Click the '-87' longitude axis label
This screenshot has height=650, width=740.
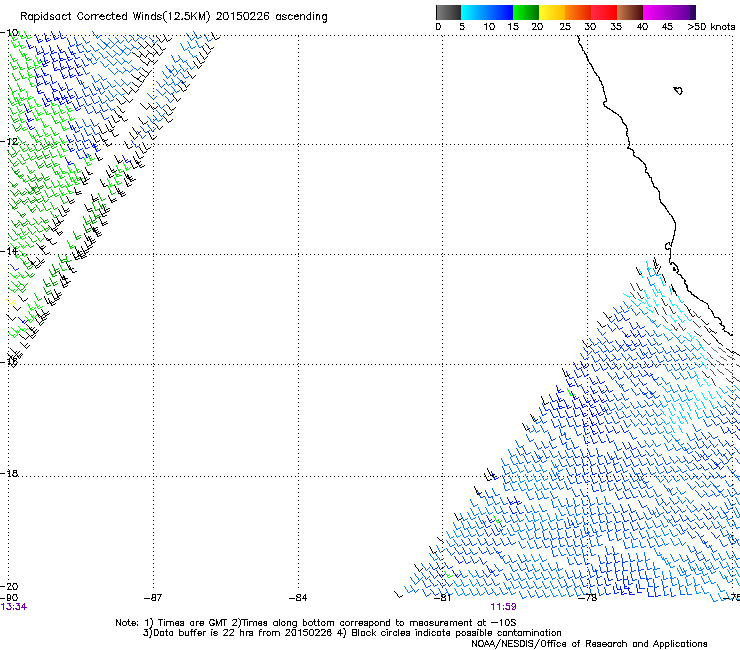[x=153, y=597]
